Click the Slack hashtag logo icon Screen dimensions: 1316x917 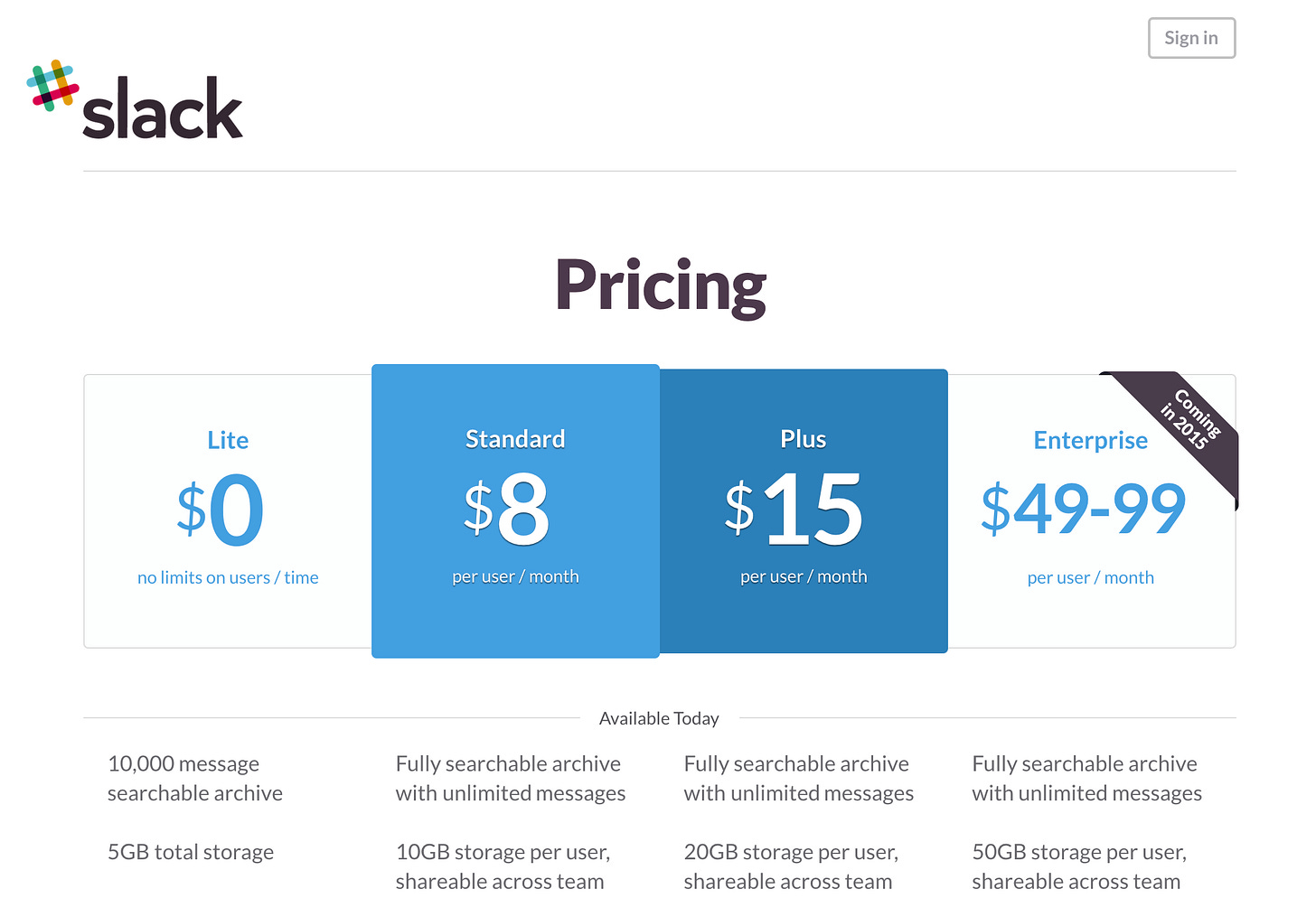(x=52, y=86)
